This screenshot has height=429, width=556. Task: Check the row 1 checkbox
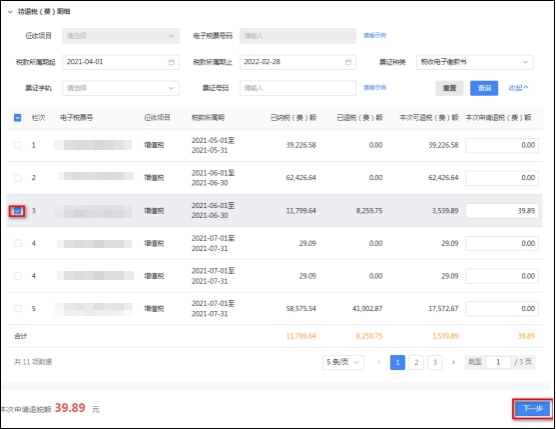point(17,145)
